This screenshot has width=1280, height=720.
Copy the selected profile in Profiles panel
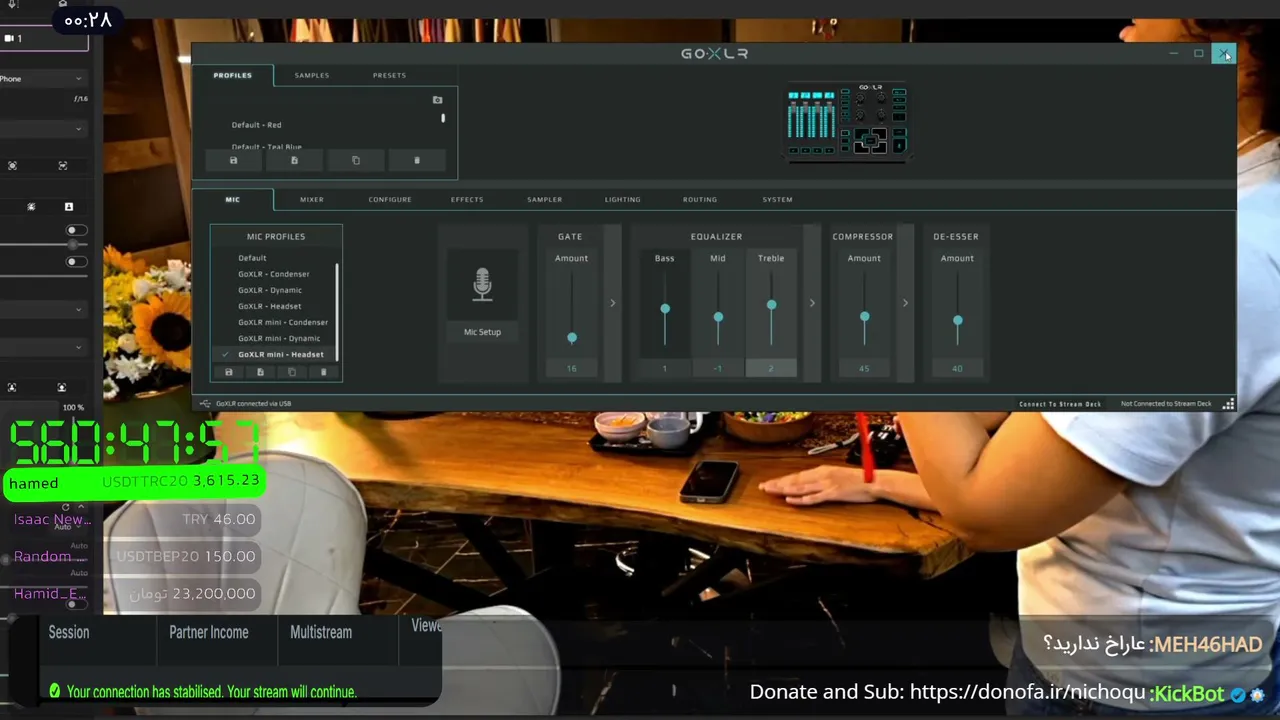(356, 160)
